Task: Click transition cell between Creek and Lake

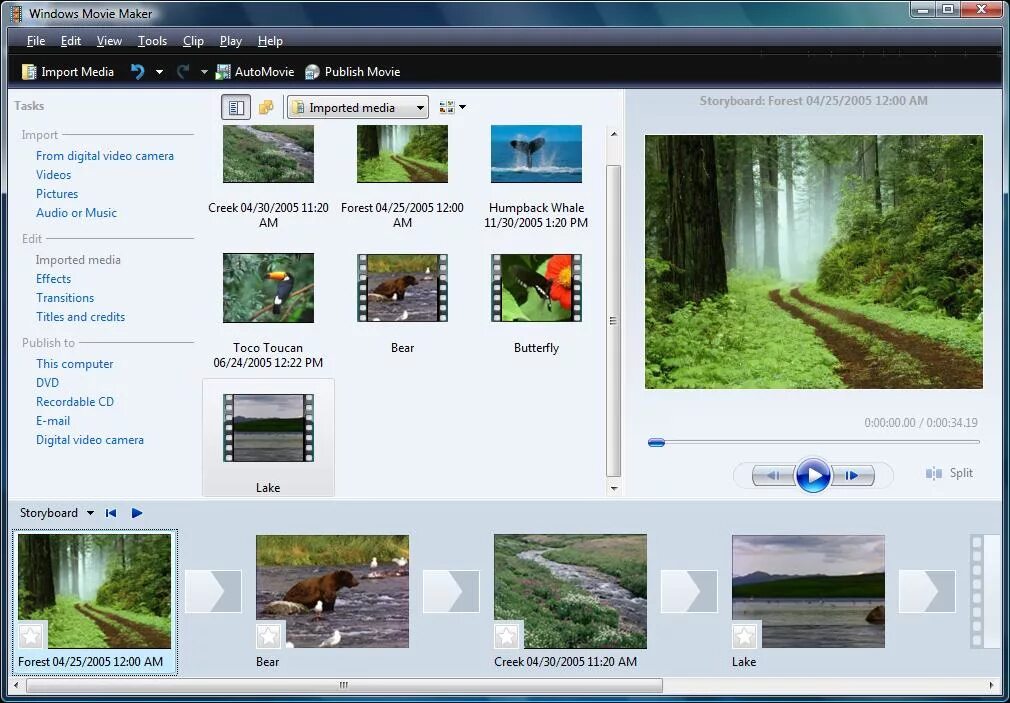Action: coord(689,591)
